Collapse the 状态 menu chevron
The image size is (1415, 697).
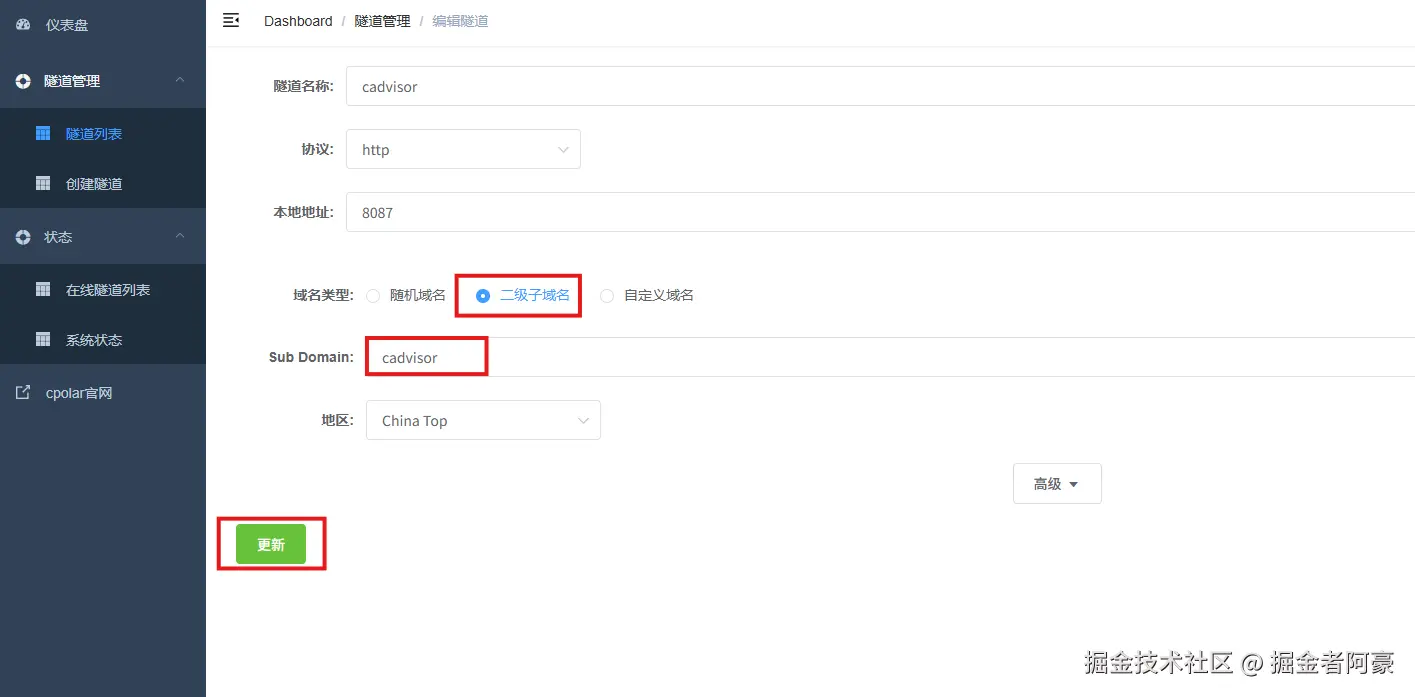[180, 236]
